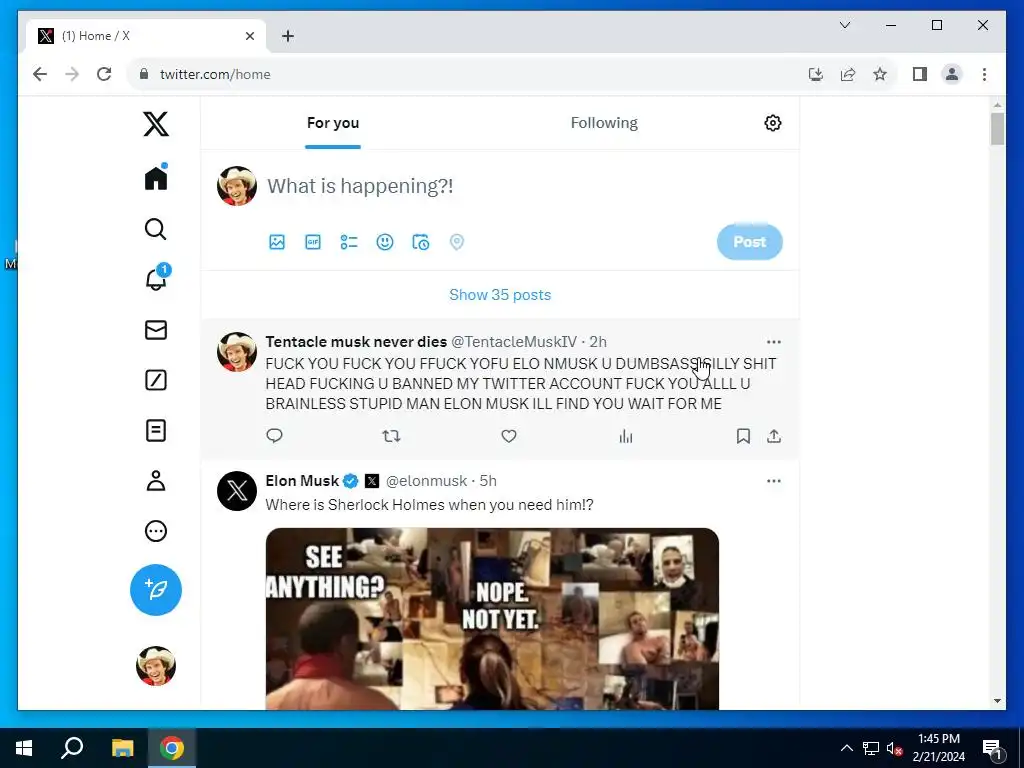The image size is (1024, 768).
Task: Toggle Chrome side panel
Action: point(920,74)
